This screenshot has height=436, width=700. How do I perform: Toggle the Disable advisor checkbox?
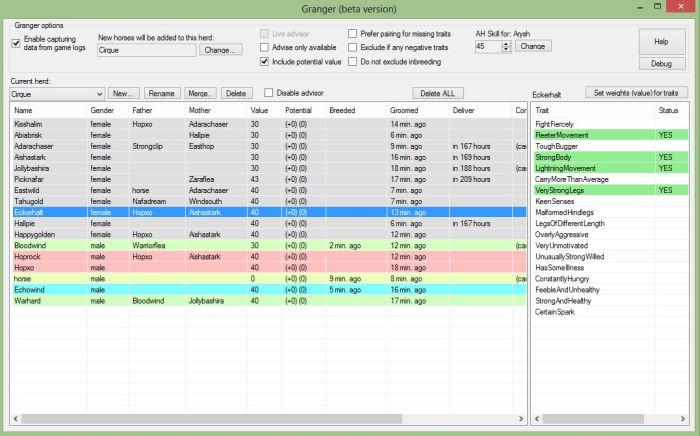point(267,93)
